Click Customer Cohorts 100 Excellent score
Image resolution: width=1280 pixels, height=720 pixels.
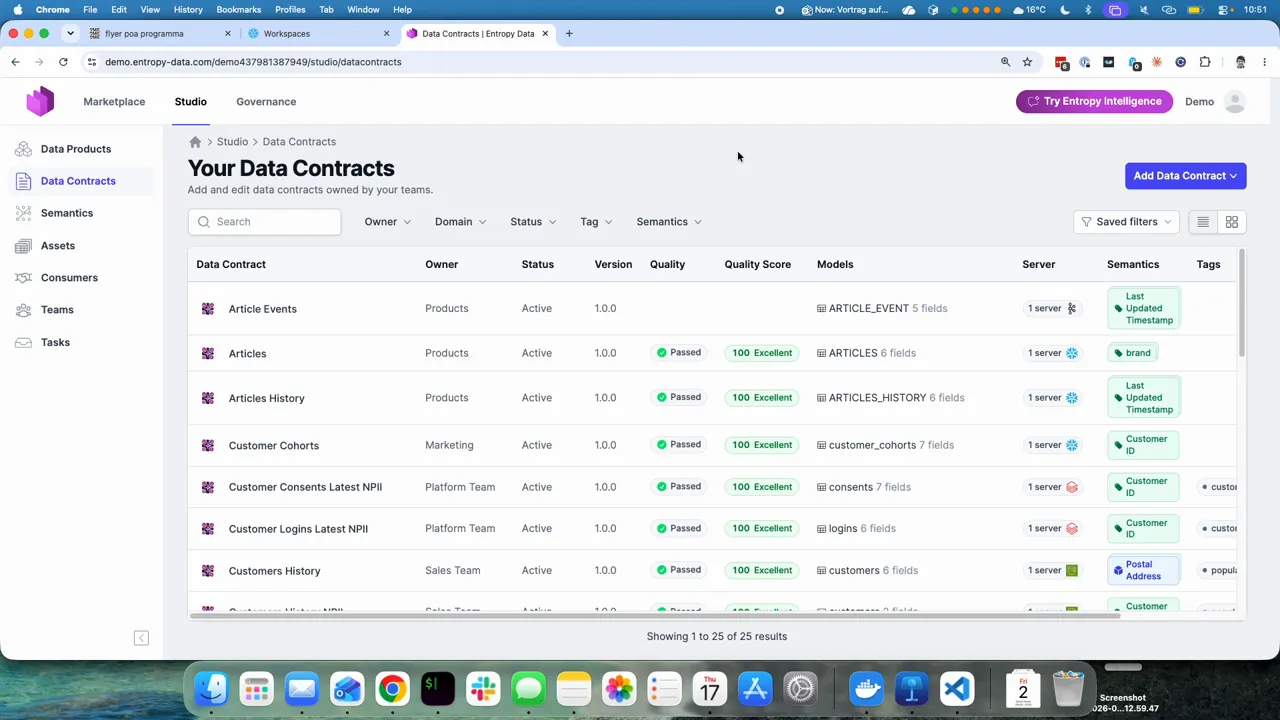(762, 445)
